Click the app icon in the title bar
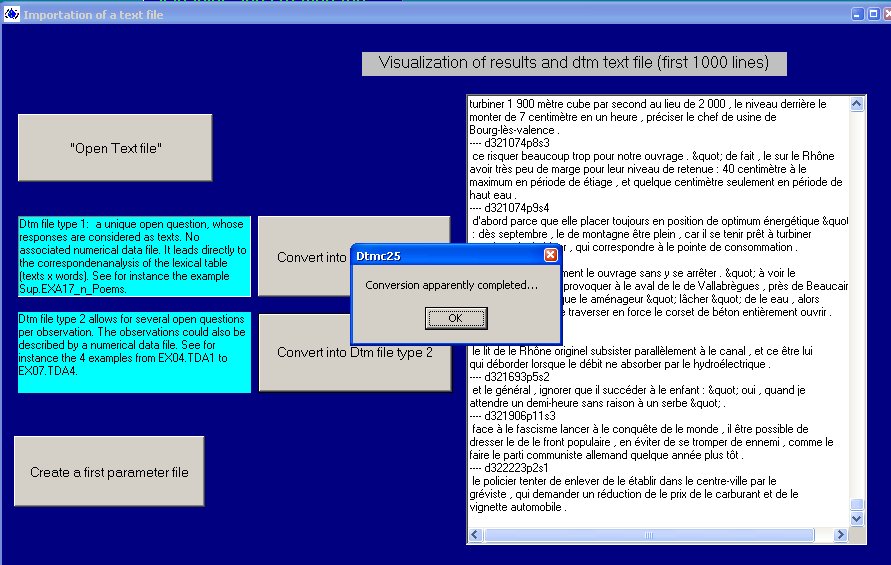Viewport: 891px width, 565px height. click(x=11, y=14)
